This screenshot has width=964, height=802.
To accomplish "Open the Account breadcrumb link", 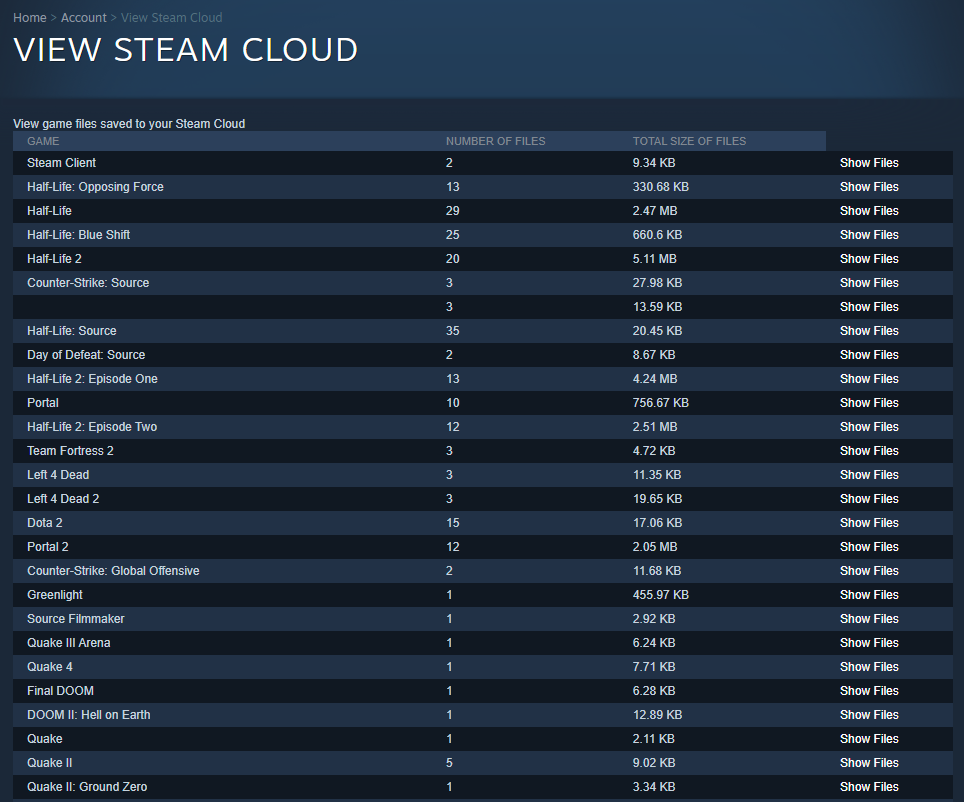I will 83,17.
